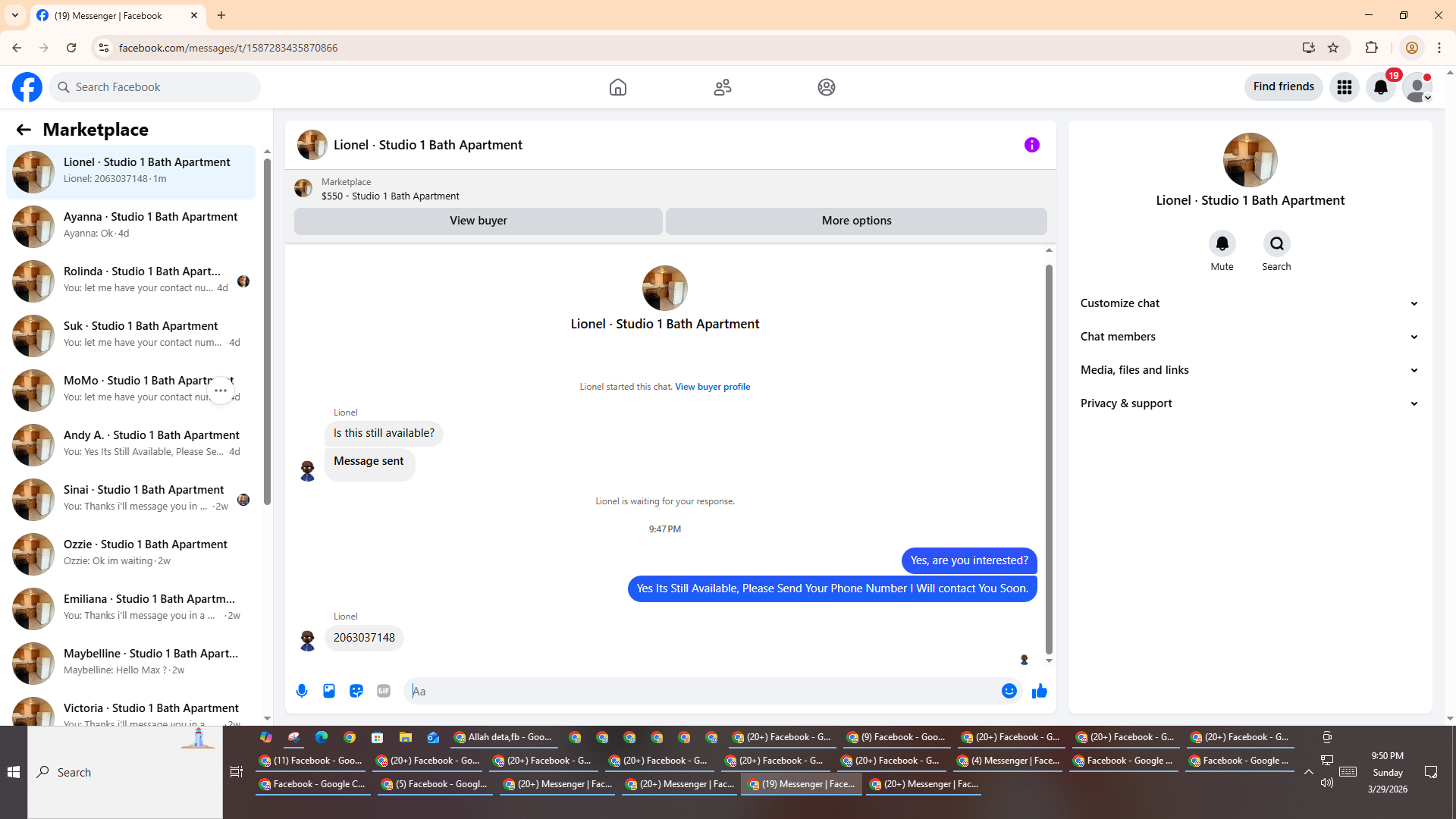Image resolution: width=1456 pixels, height=819 pixels.
Task: Mute the Lionel conversation
Action: [x=1222, y=243]
